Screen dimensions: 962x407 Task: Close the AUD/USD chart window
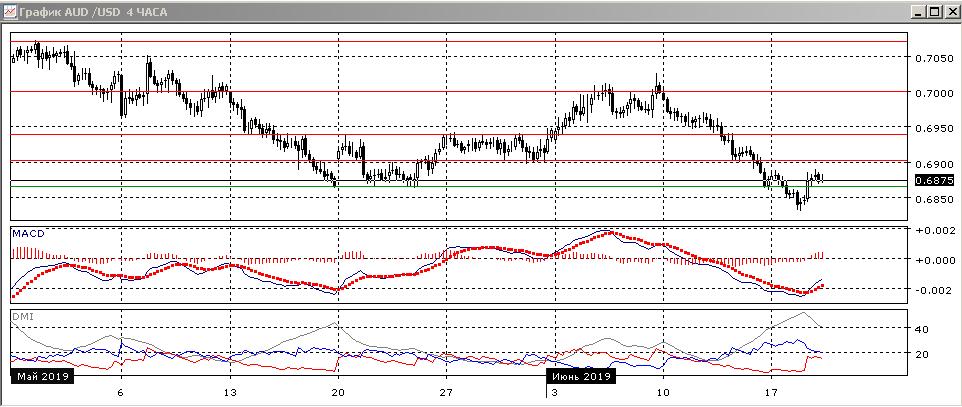951,11
